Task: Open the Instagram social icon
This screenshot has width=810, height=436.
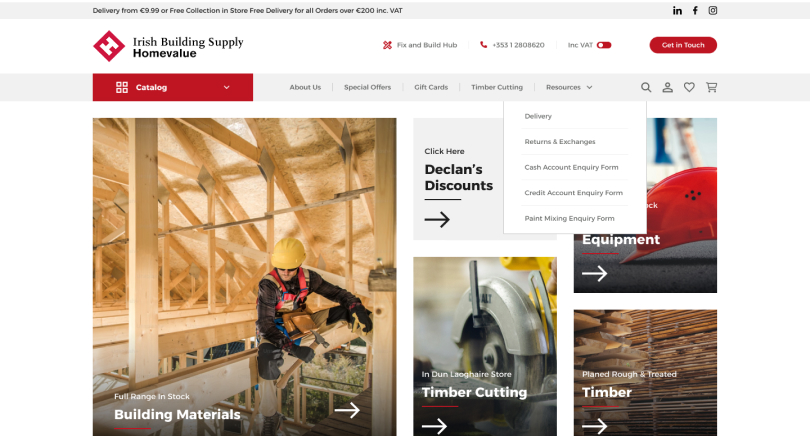Action: click(713, 10)
